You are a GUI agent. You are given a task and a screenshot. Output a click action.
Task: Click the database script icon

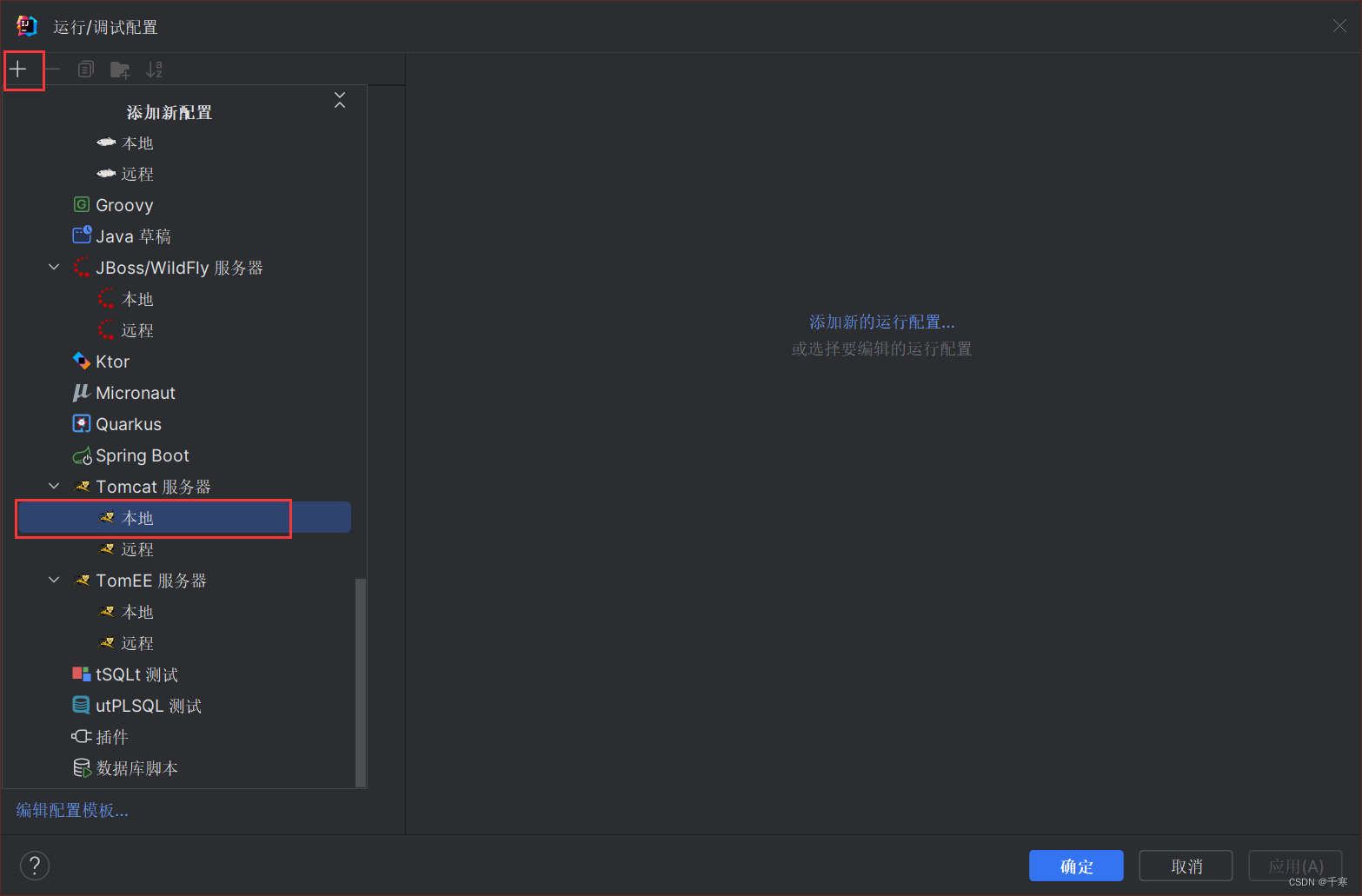tap(82, 768)
